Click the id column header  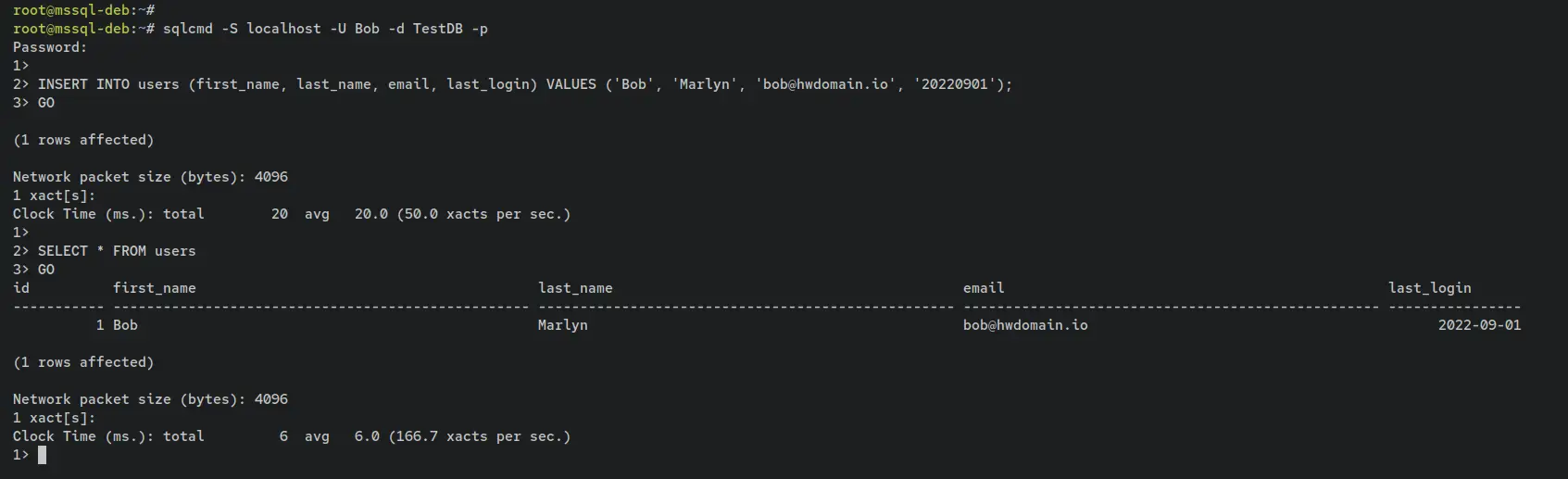point(21,288)
